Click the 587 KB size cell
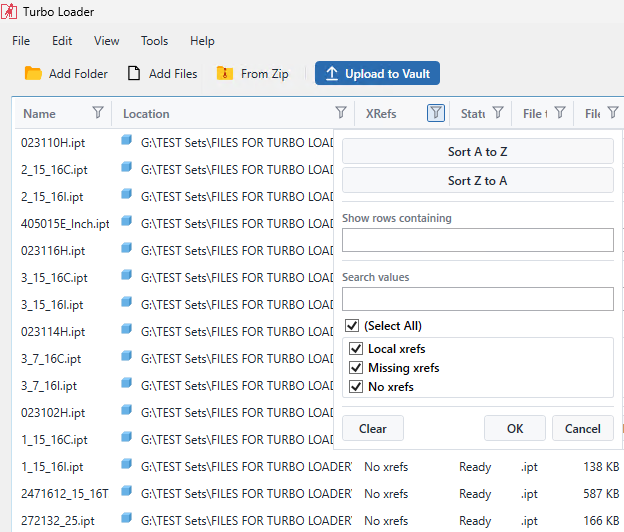This screenshot has width=624, height=532. click(x=601, y=493)
